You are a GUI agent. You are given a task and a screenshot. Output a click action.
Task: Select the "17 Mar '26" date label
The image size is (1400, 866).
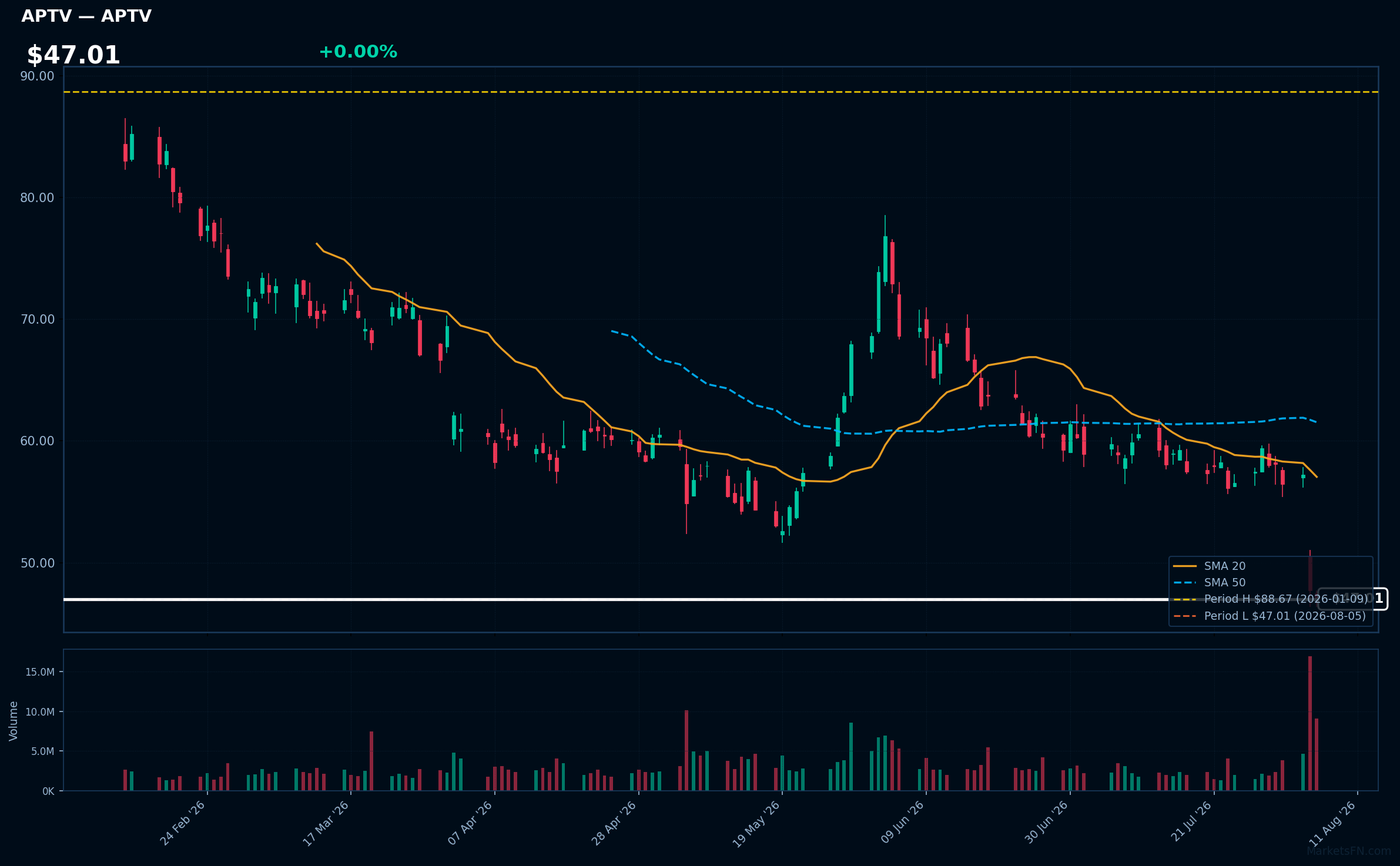tap(326, 823)
